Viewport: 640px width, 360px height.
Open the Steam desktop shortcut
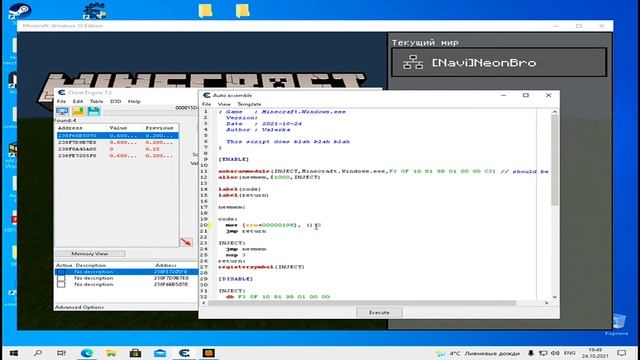[x=20, y=10]
